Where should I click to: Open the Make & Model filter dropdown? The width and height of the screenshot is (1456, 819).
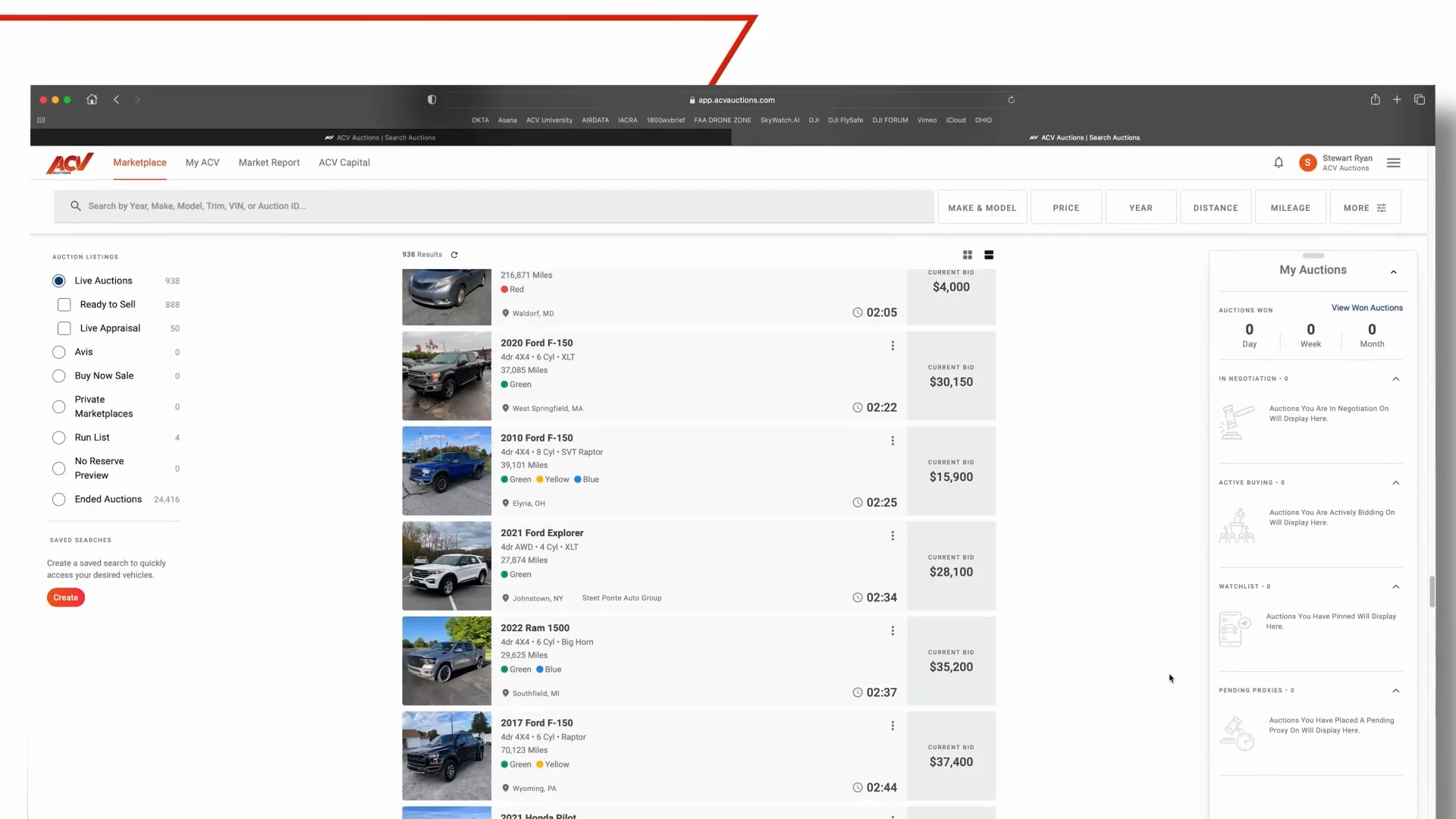pos(982,208)
